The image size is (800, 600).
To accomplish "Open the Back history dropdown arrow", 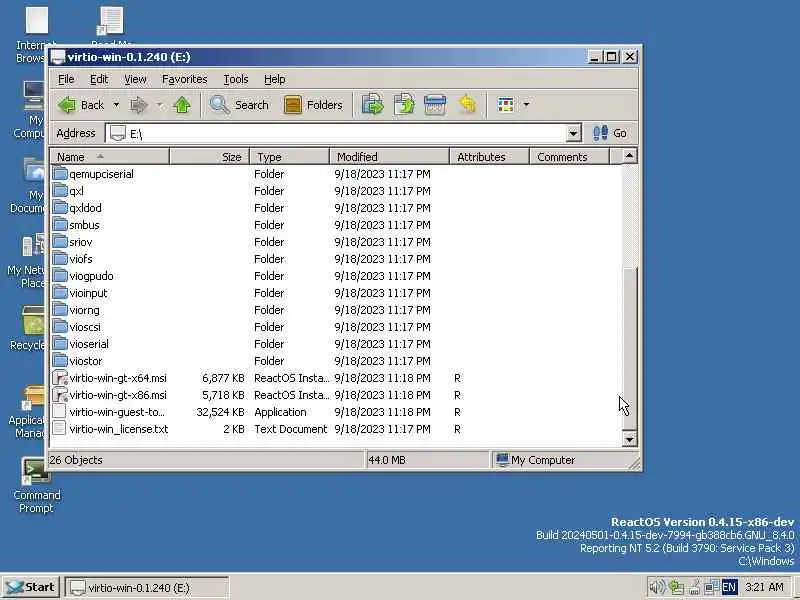I will [x=116, y=105].
